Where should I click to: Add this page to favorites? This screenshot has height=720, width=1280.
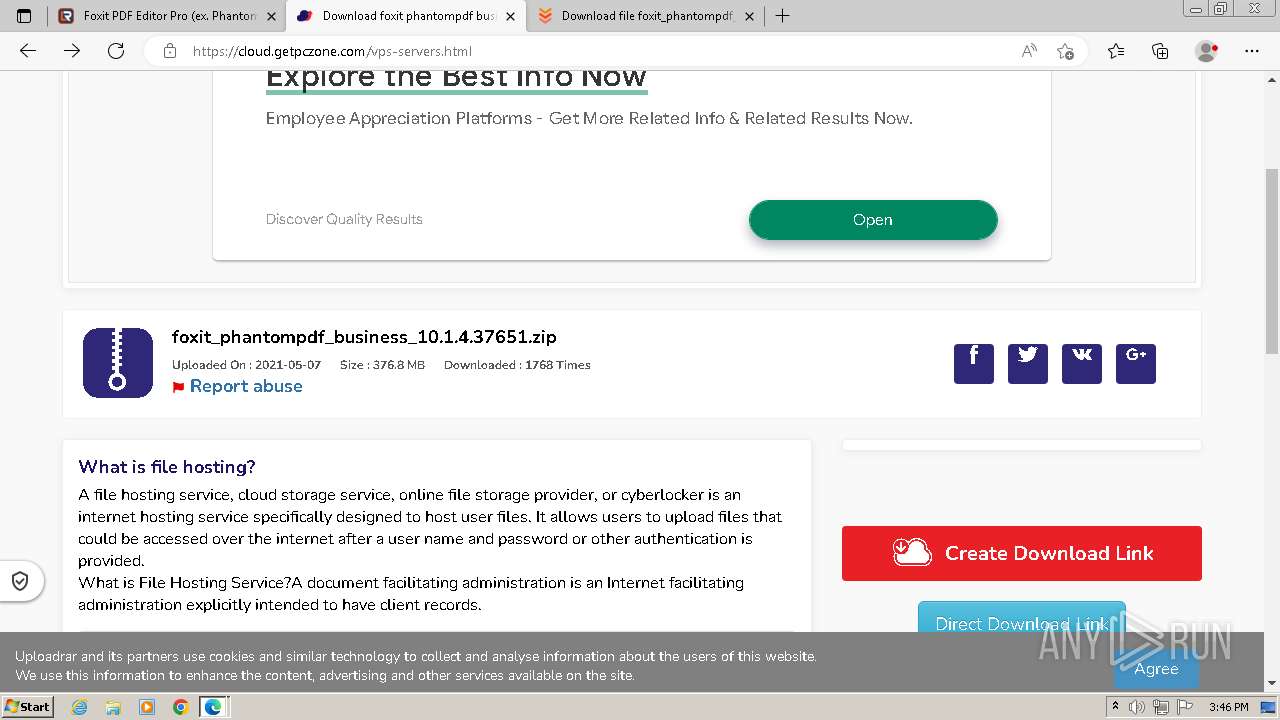pos(1065,51)
